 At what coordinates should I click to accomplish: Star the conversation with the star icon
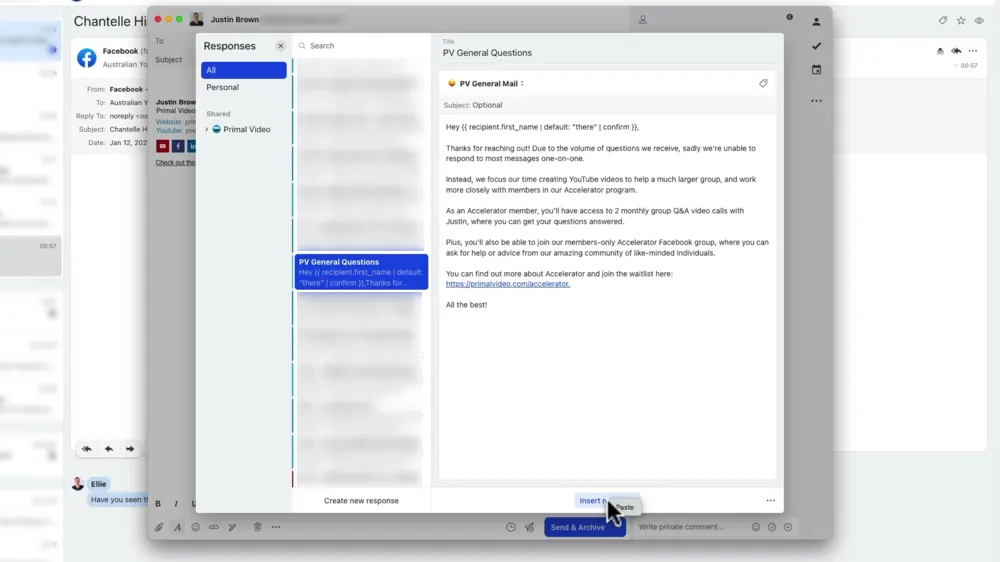pyautogui.click(x=961, y=20)
